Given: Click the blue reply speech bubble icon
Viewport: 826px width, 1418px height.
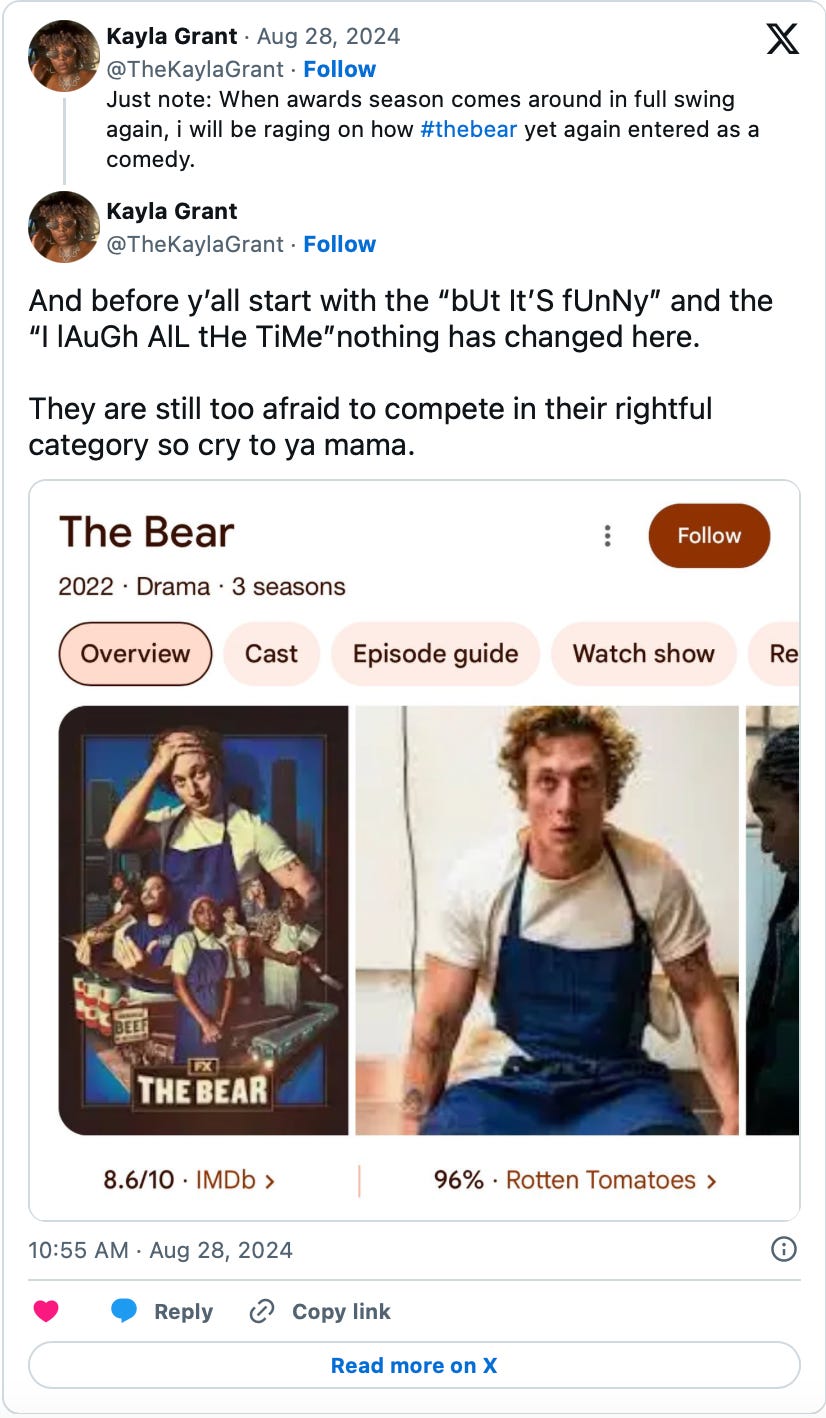Looking at the screenshot, I should [124, 1311].
